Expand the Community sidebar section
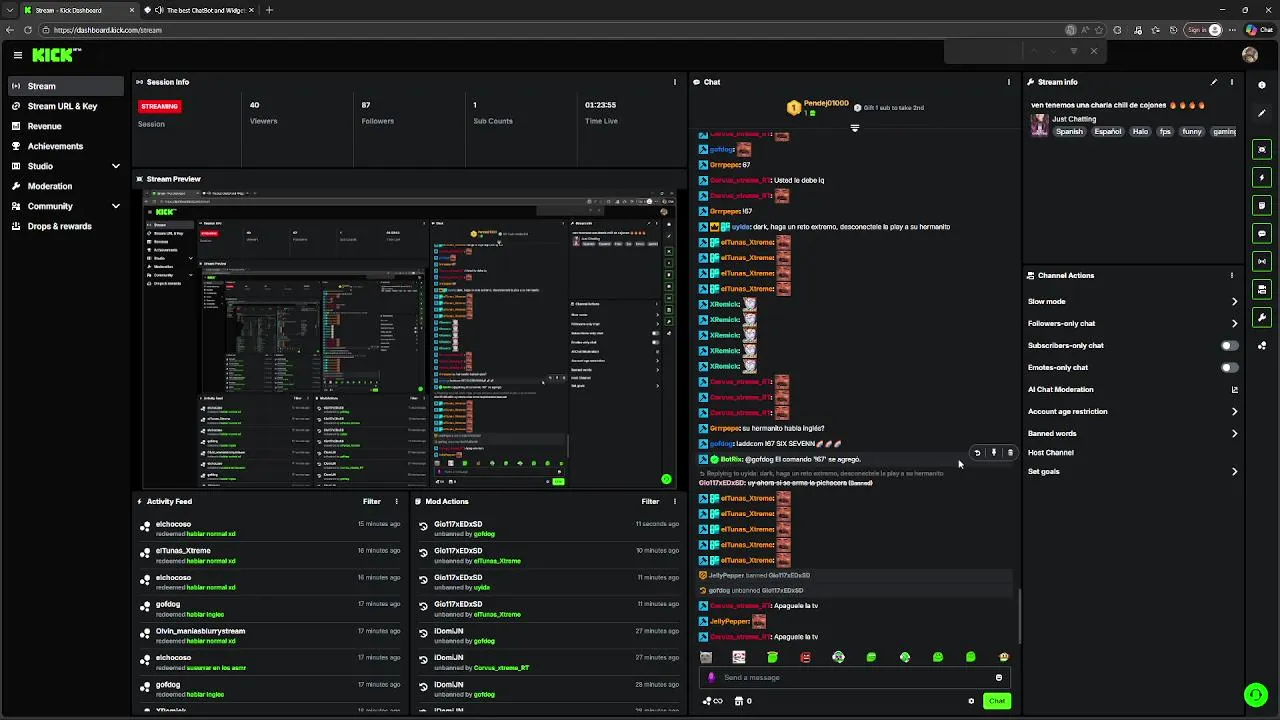The height and width of the screenshot is (720, 1280). click(x=116, y=206)
